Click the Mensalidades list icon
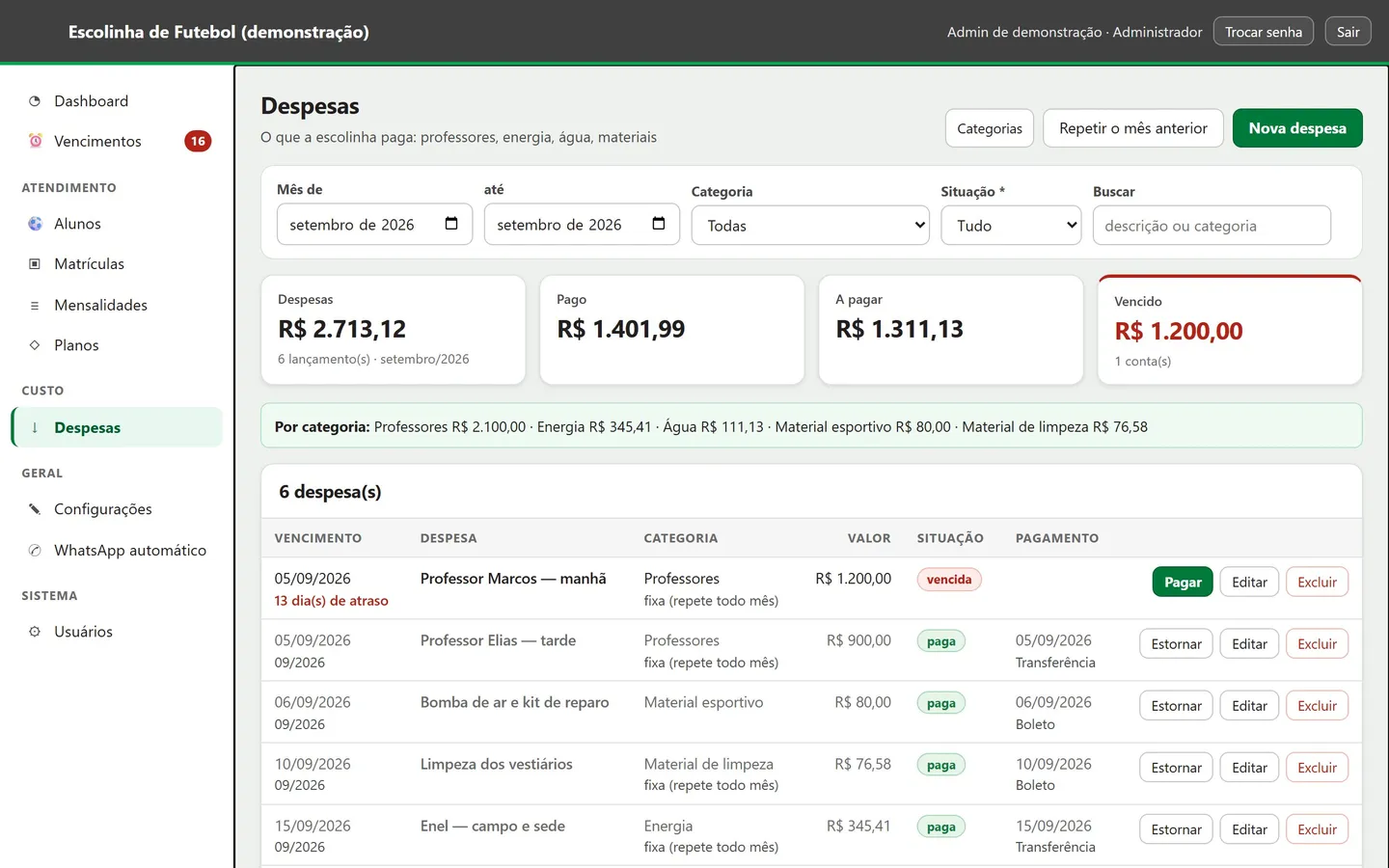Viewport: 1389px width, 868px height. pos(35,306)
